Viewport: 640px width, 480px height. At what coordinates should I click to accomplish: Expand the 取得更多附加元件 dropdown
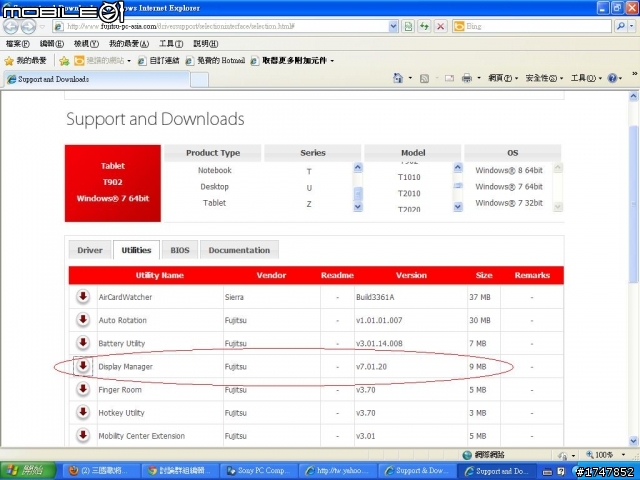tap(332, 61)
